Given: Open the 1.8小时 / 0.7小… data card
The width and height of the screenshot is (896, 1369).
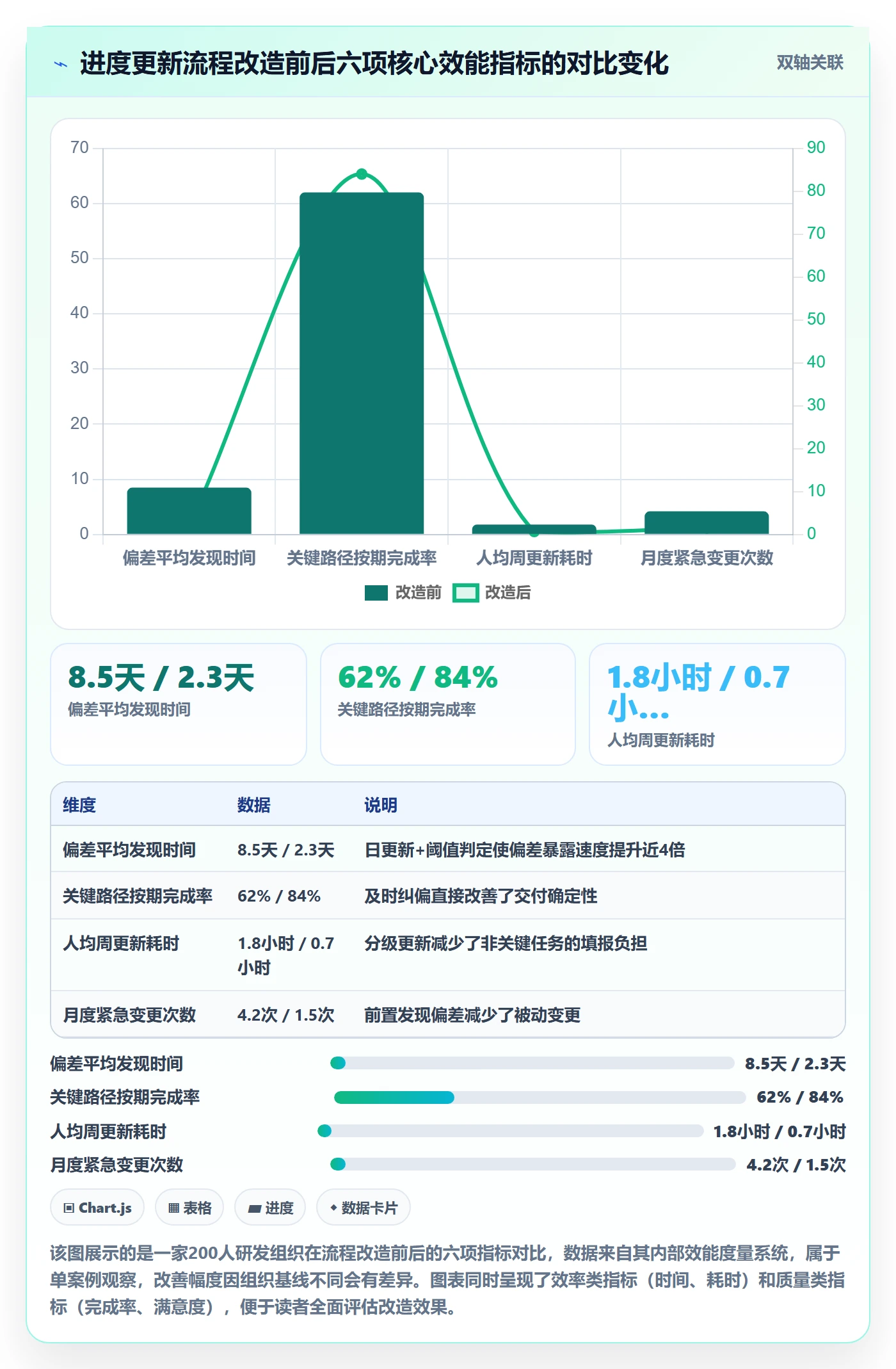Looking at the screenshot, I should [717, 704].
